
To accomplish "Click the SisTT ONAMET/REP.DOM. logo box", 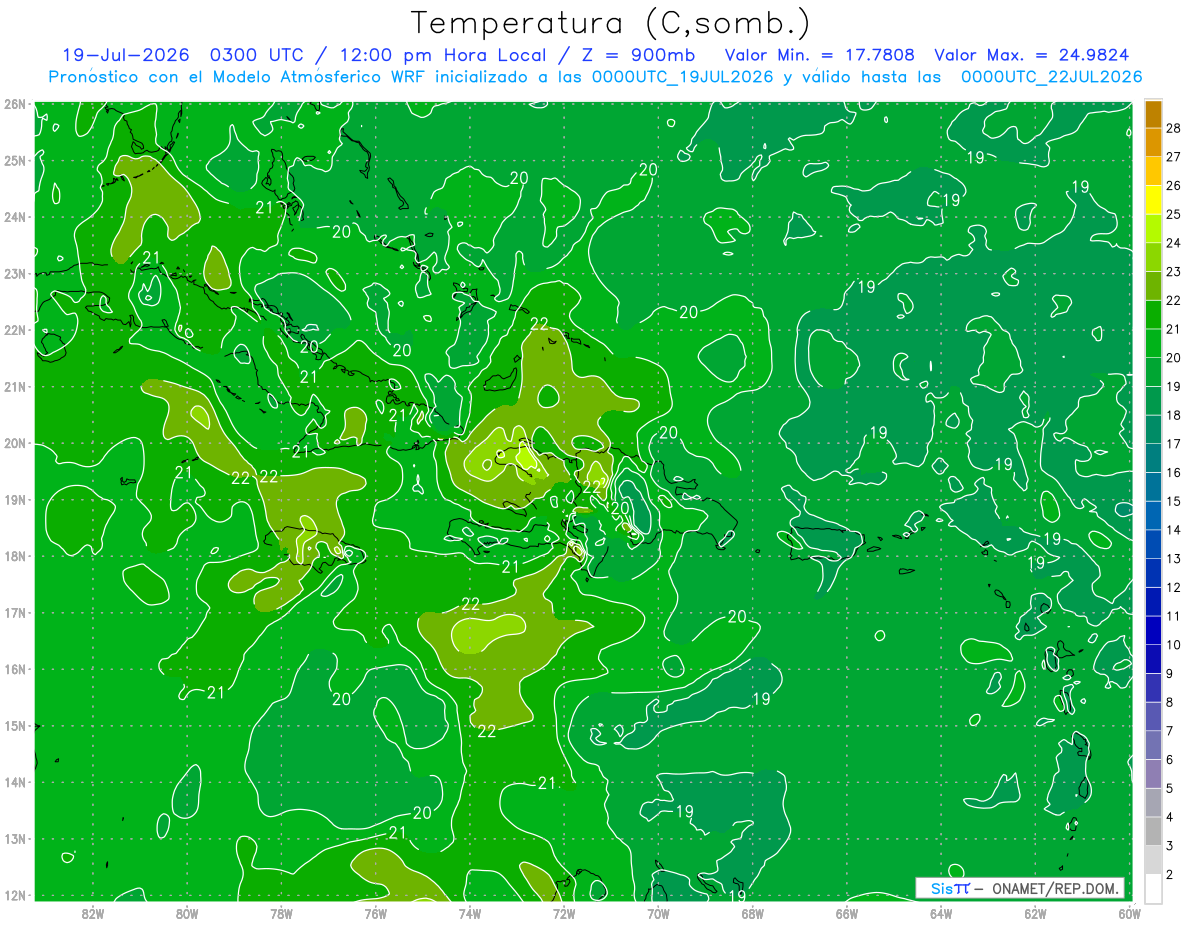I will 1019,888.
